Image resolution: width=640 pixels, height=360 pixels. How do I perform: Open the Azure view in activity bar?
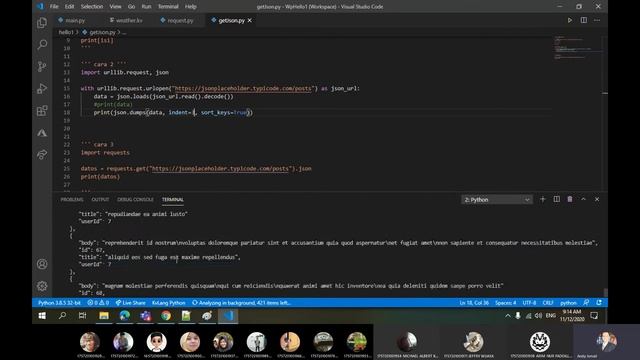[42, 133]
